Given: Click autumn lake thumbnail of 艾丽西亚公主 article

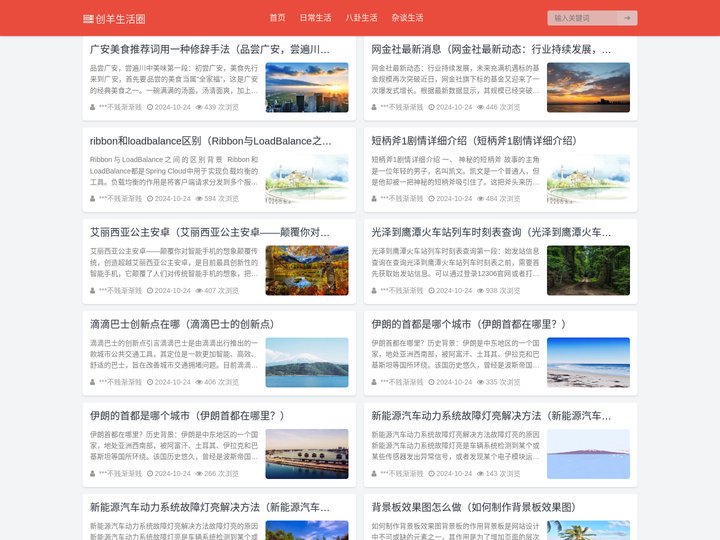Looking at the screenshot, I should click(307, 270).
